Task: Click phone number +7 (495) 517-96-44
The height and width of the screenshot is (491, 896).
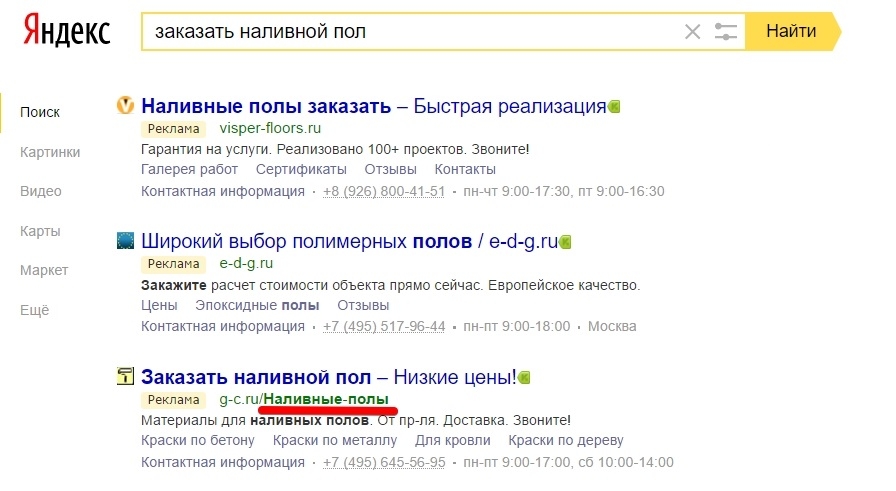Action: [x=383, y=327]
